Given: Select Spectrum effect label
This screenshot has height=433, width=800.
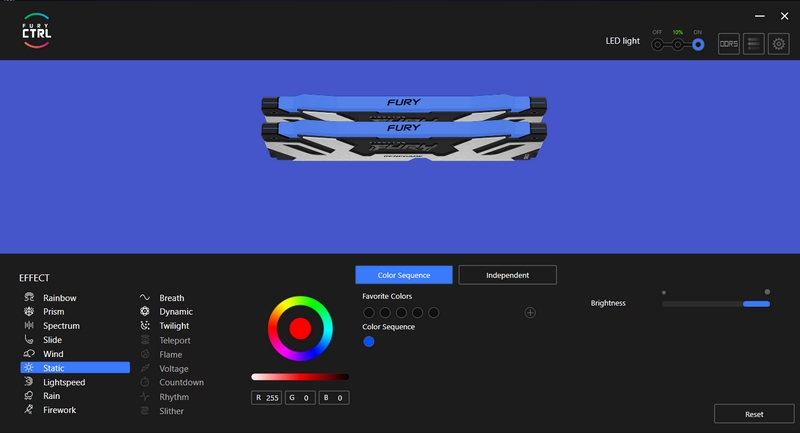Looking at the screenshot, I should [61, 326].
